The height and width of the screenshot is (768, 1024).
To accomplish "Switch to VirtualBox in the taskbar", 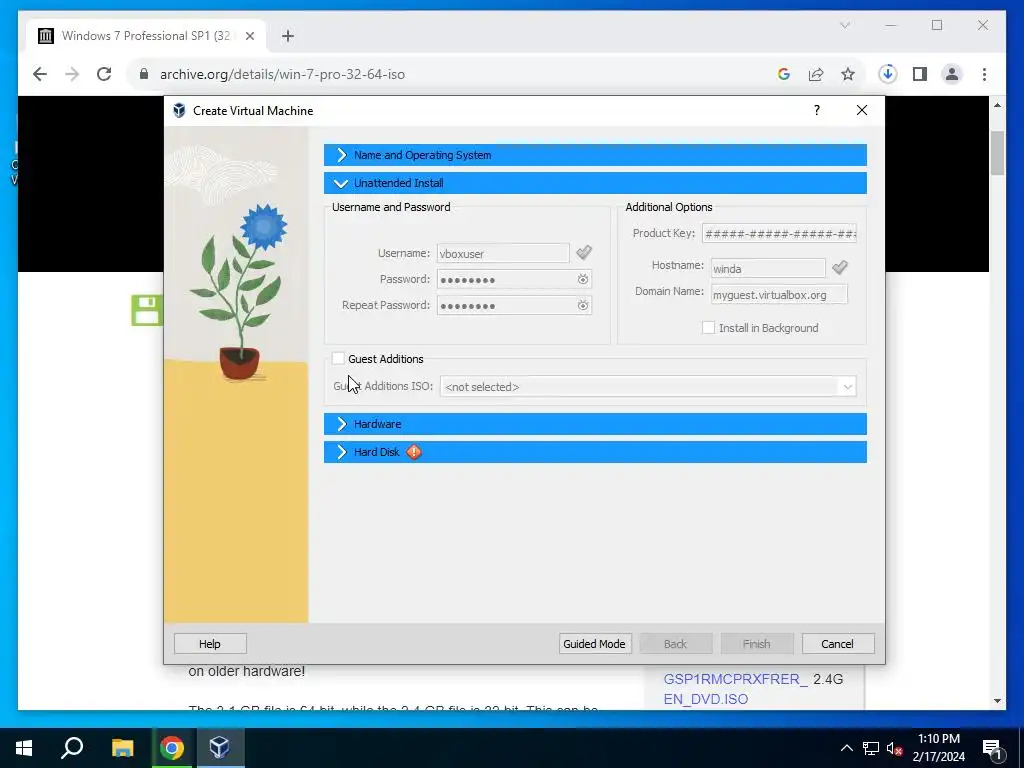I will click(x=219, y=748).
